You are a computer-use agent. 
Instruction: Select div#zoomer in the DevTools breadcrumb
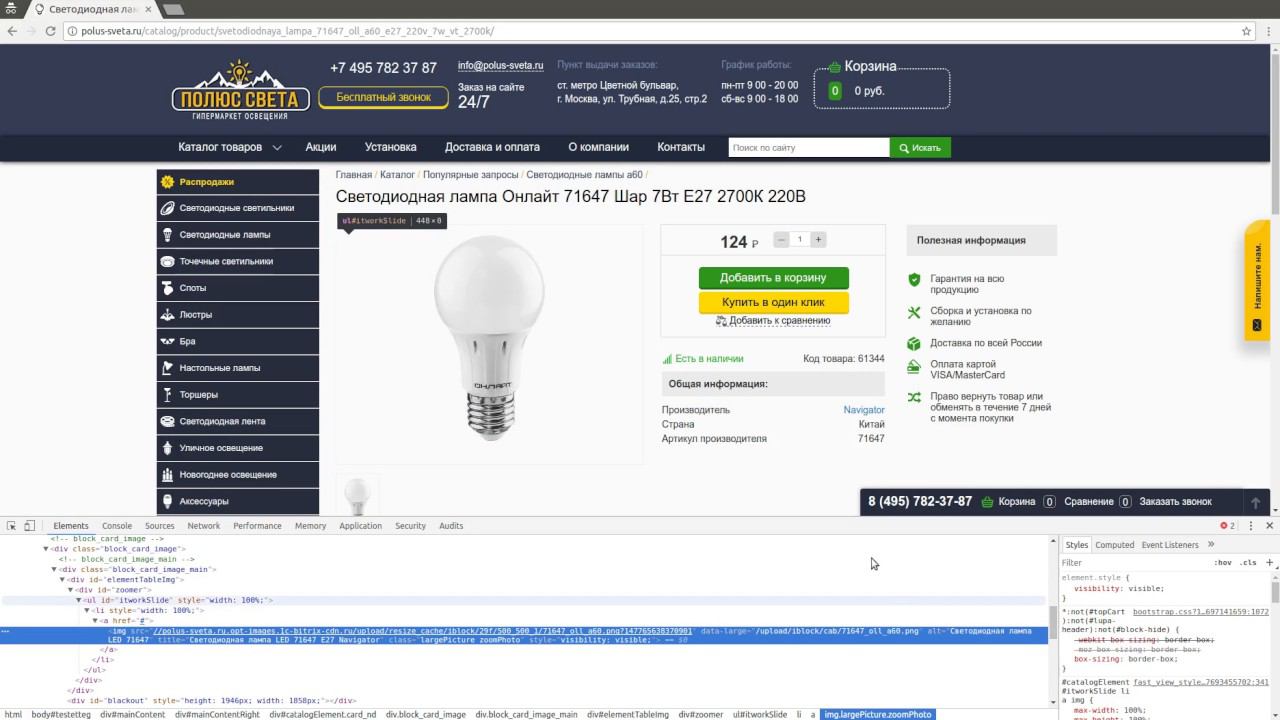click(700, 714)
